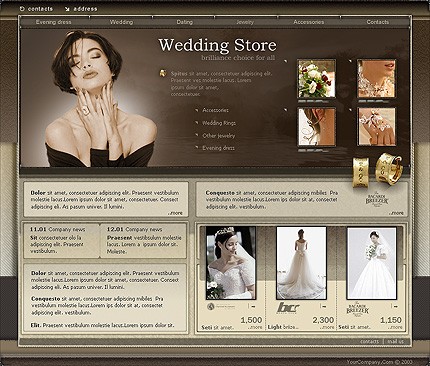Viewport: 430px width, 366px height.
Task: Click .more under the 1,500 dress
Action: click(x=255, y=328)
